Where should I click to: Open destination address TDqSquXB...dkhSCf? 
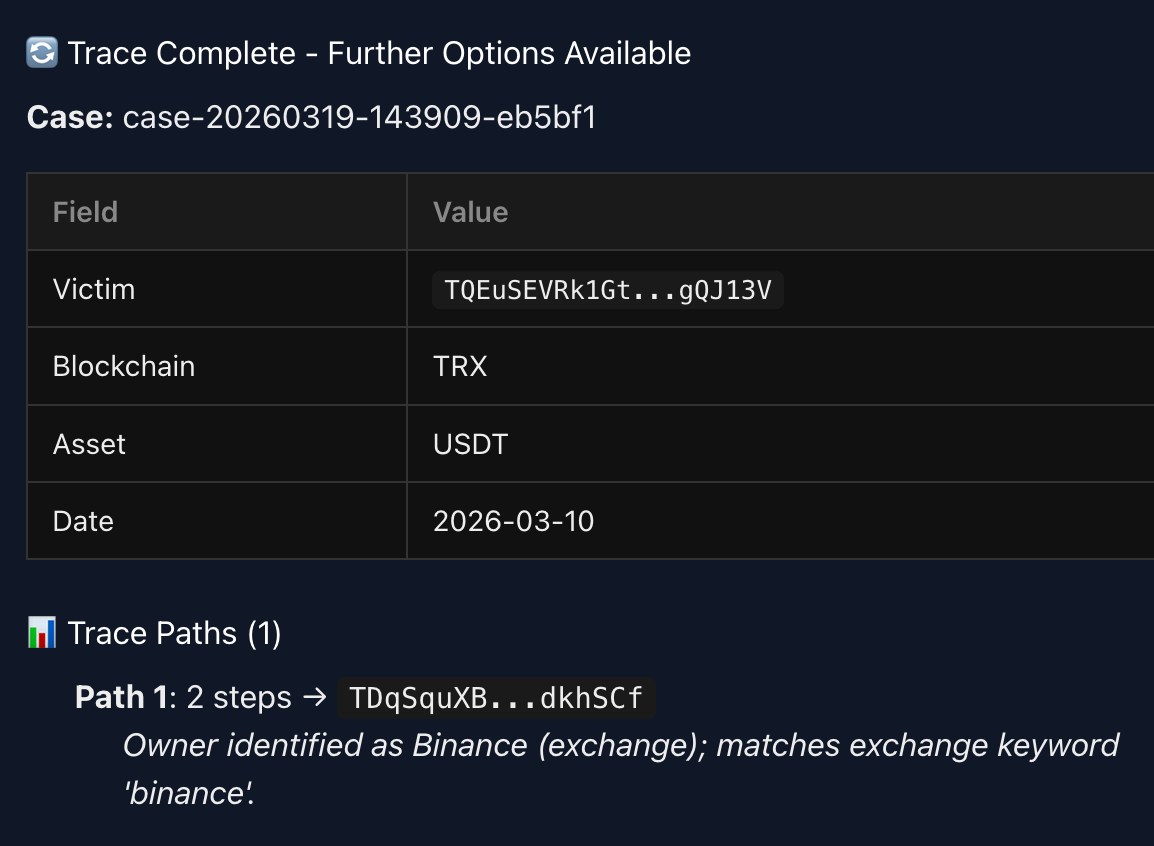pos(496,697)
